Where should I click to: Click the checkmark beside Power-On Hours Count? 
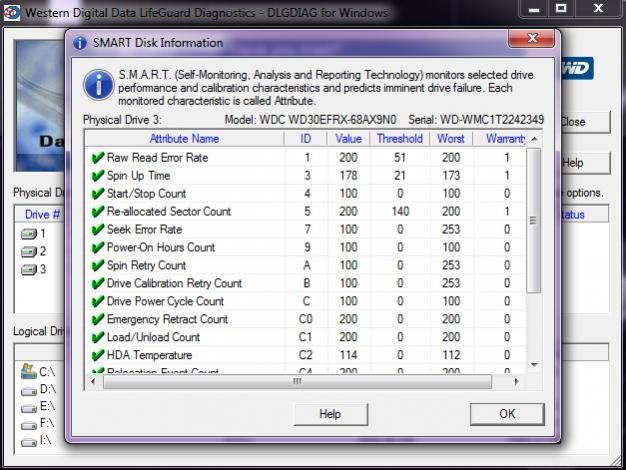click(x=98, y=248)
